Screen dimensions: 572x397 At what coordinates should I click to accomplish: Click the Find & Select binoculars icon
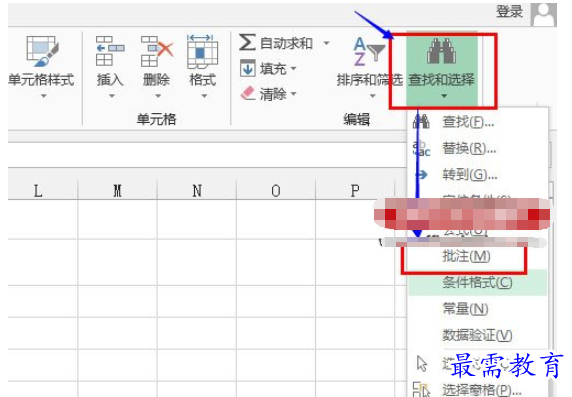[441, 51]
